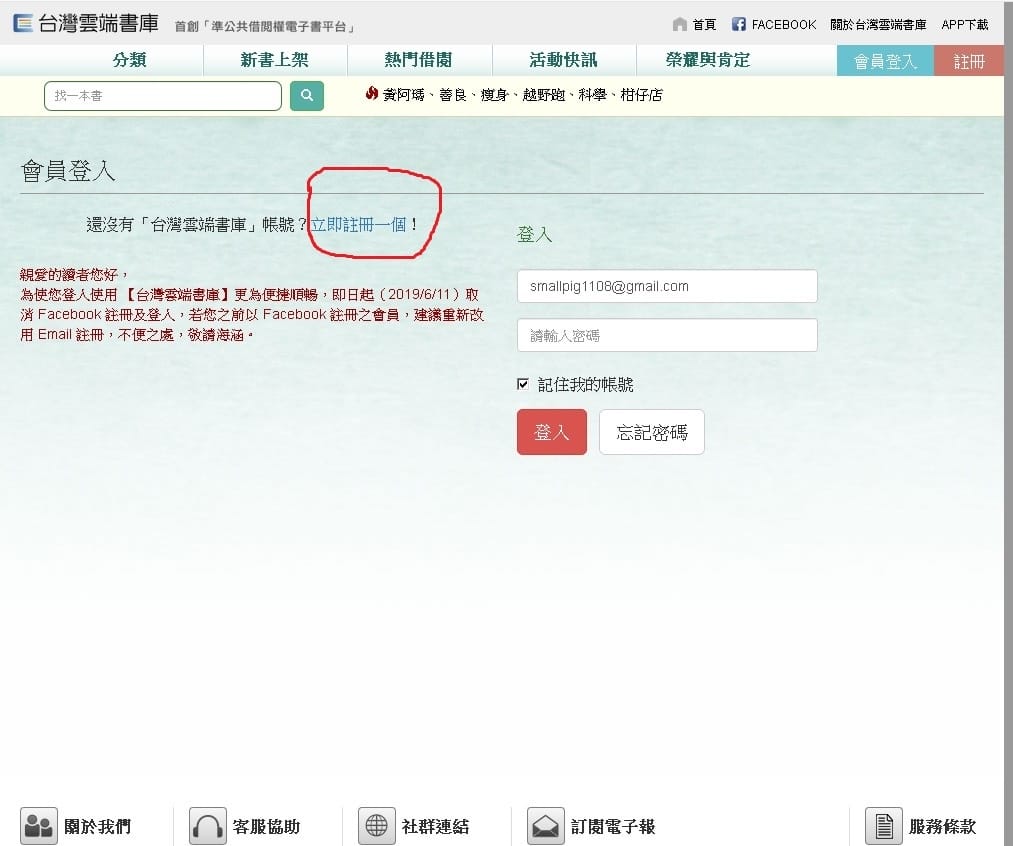The height and width of the screenshot is (846, 1013).
Task: Click the 台灣雲端書庫 site title text
Action: point(98,23)
